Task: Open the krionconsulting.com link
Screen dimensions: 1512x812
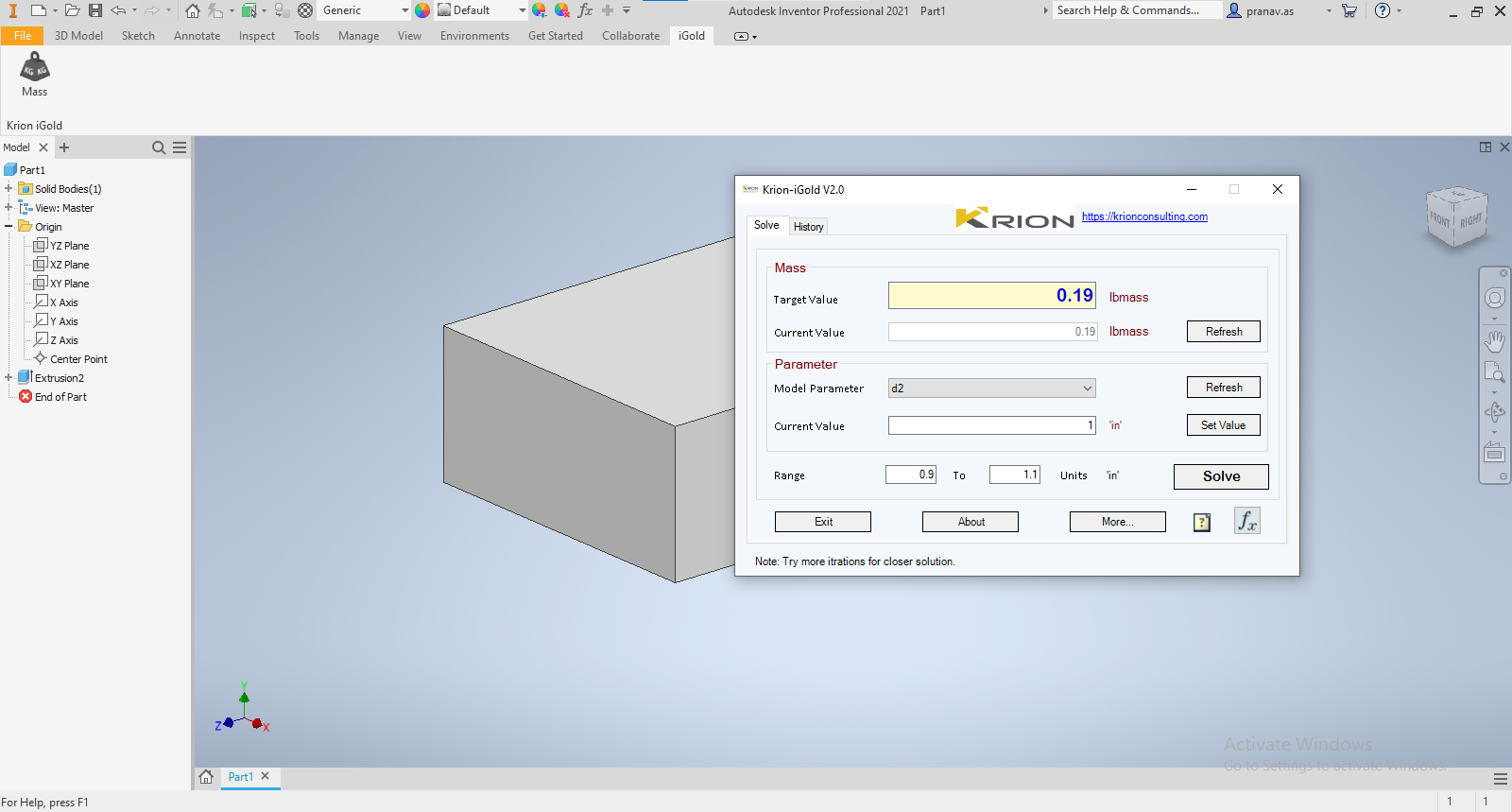Action: point(1144,216)
